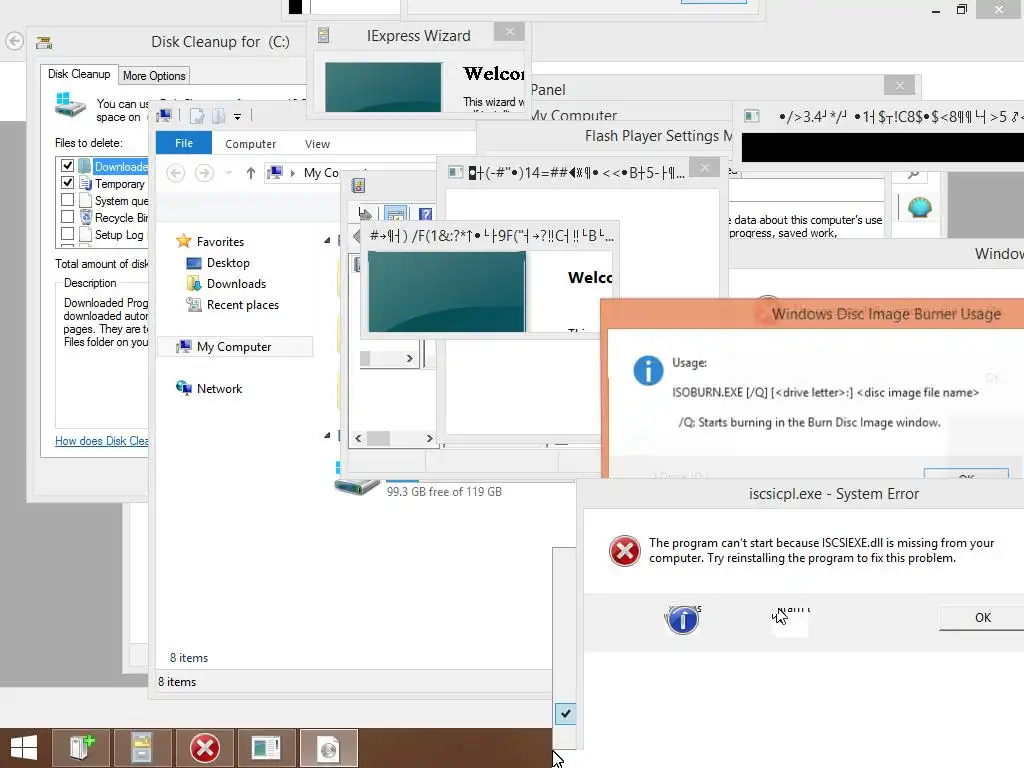
Task: Click the red error icon in System Error
Action: [624, 551]
